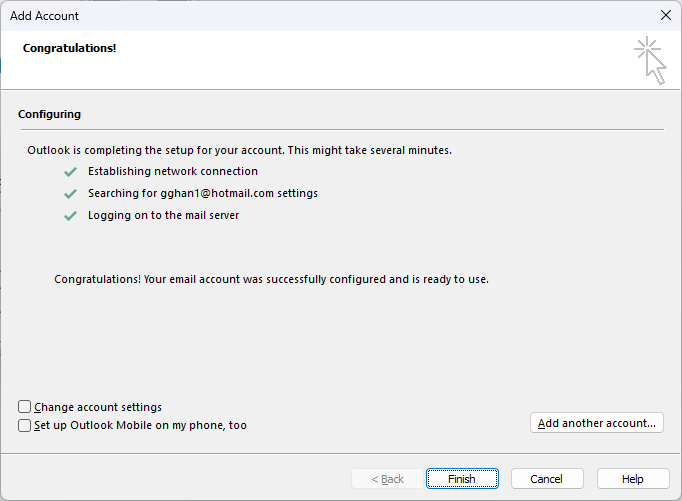Screen dimensions: 682x501
Task: Click the Outlook is completing the setup text
Action: coord(239,150)
